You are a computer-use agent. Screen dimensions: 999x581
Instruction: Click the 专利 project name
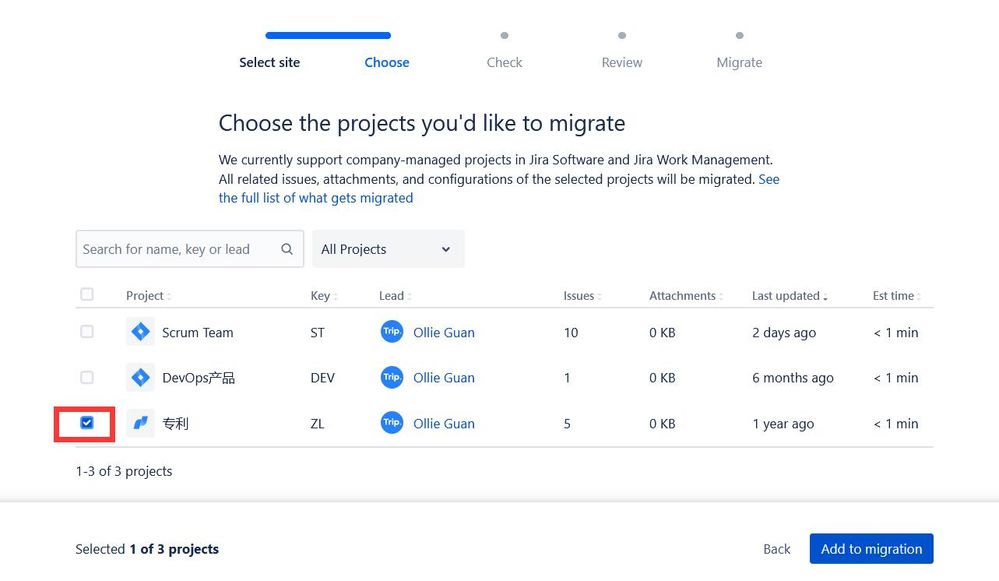(175, 424)
